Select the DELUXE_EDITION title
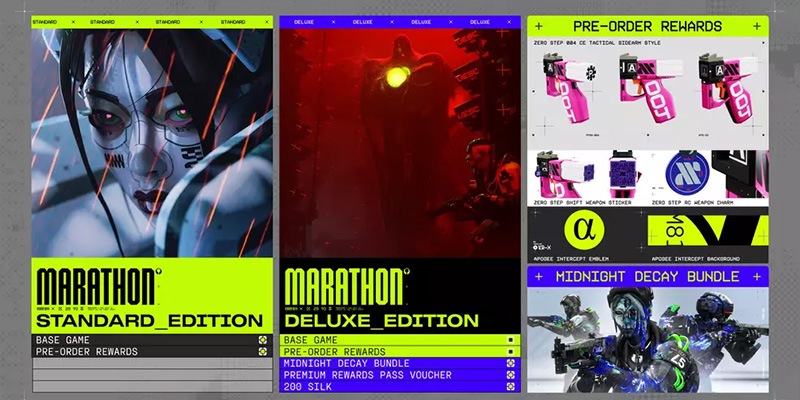Screen dimensions: 800x400 pos(382,321)
